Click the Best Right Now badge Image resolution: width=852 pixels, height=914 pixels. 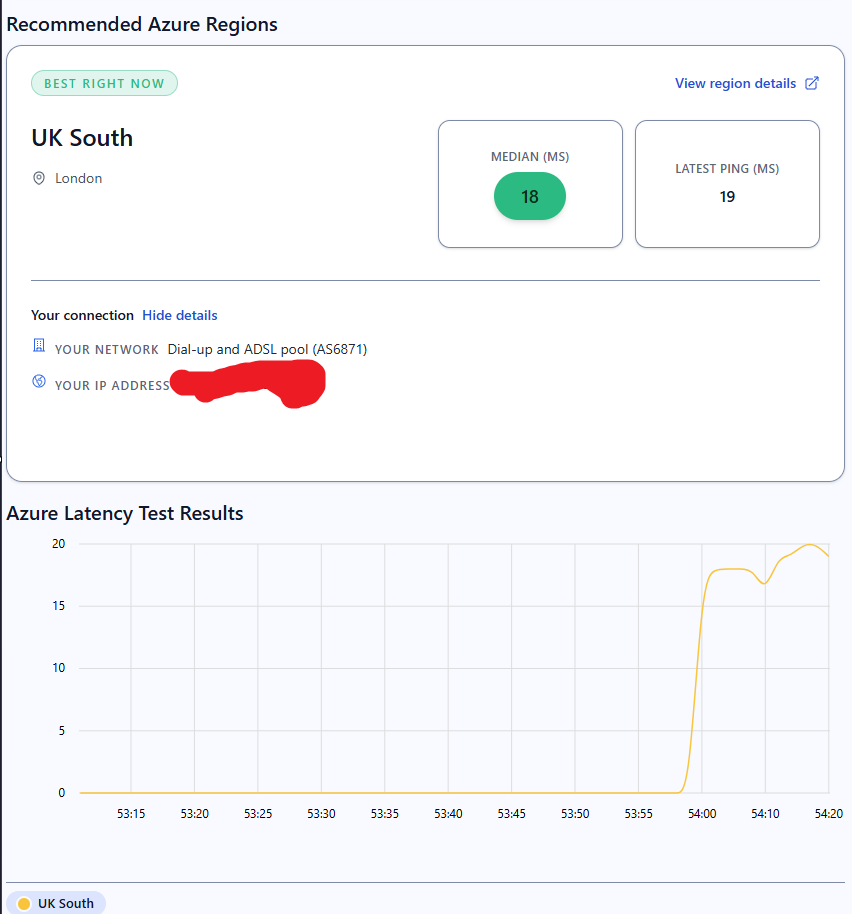[104, 83]
